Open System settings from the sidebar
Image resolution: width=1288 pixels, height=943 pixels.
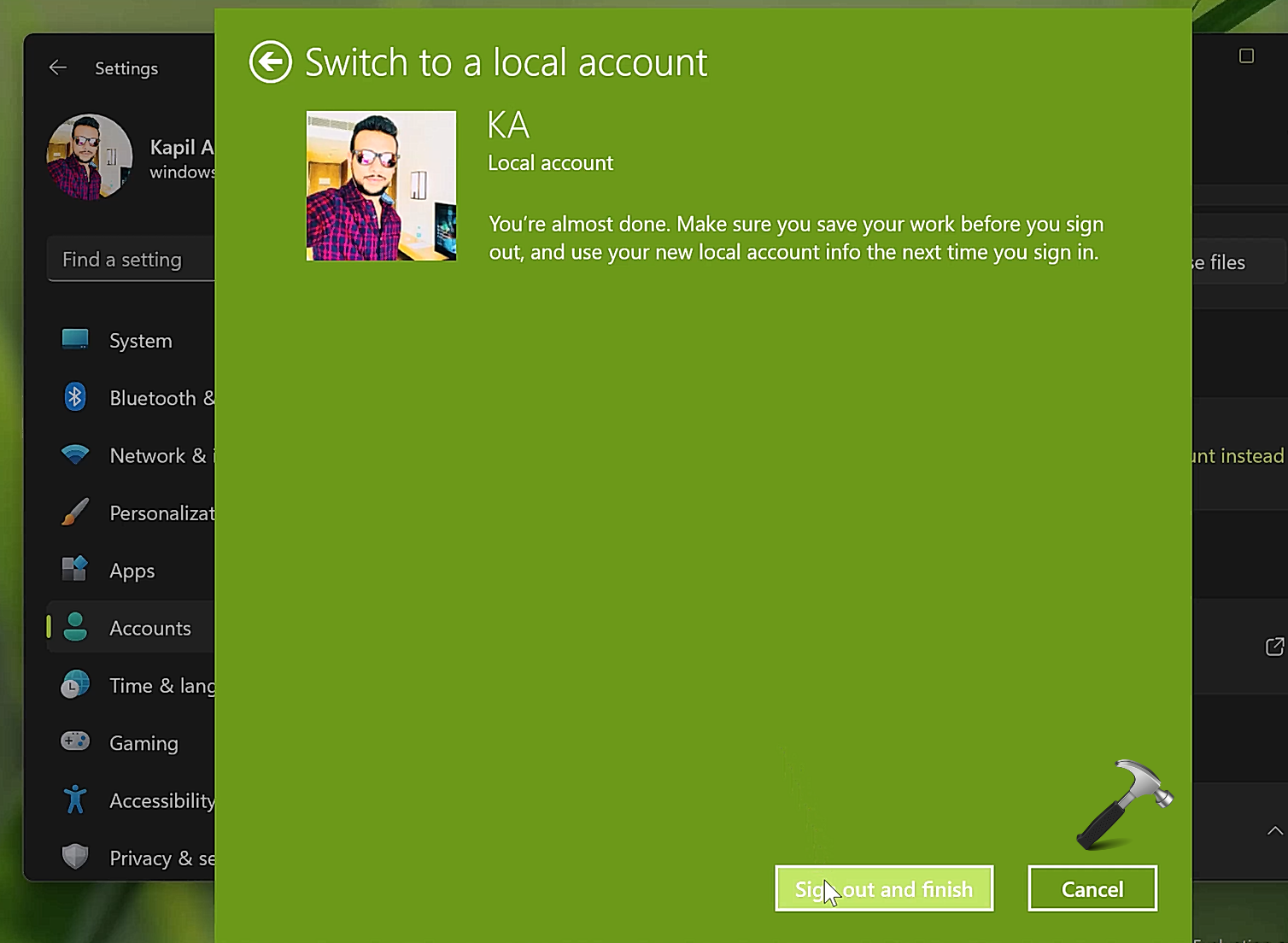pyautogui.click(x=140, y=341)
